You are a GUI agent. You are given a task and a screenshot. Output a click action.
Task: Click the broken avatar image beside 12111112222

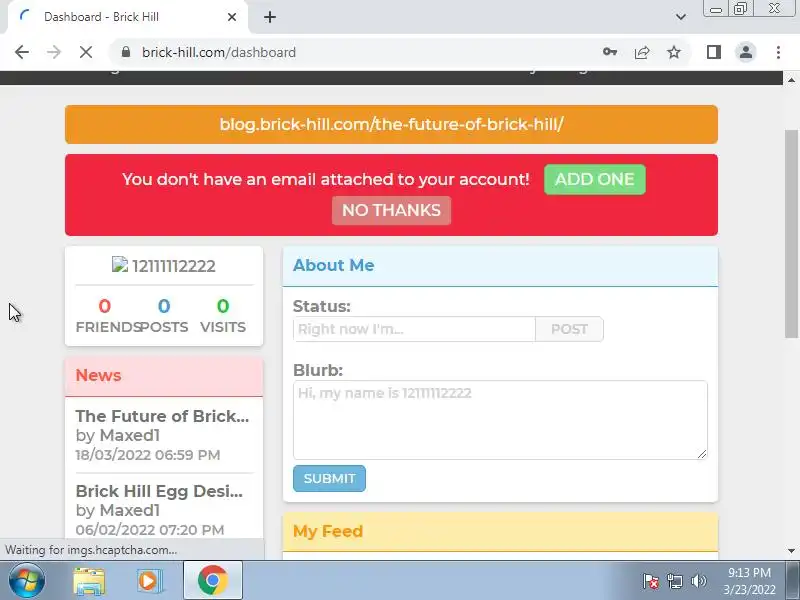pos(120,265)
